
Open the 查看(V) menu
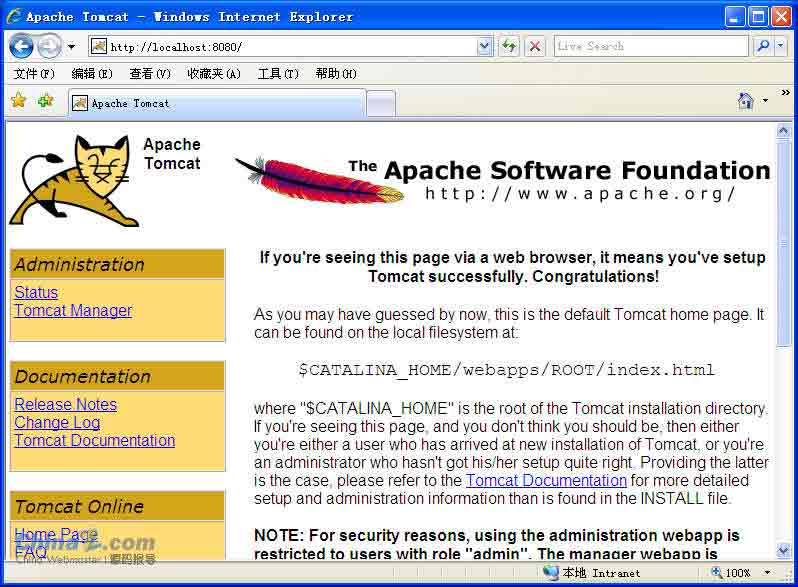150,74
